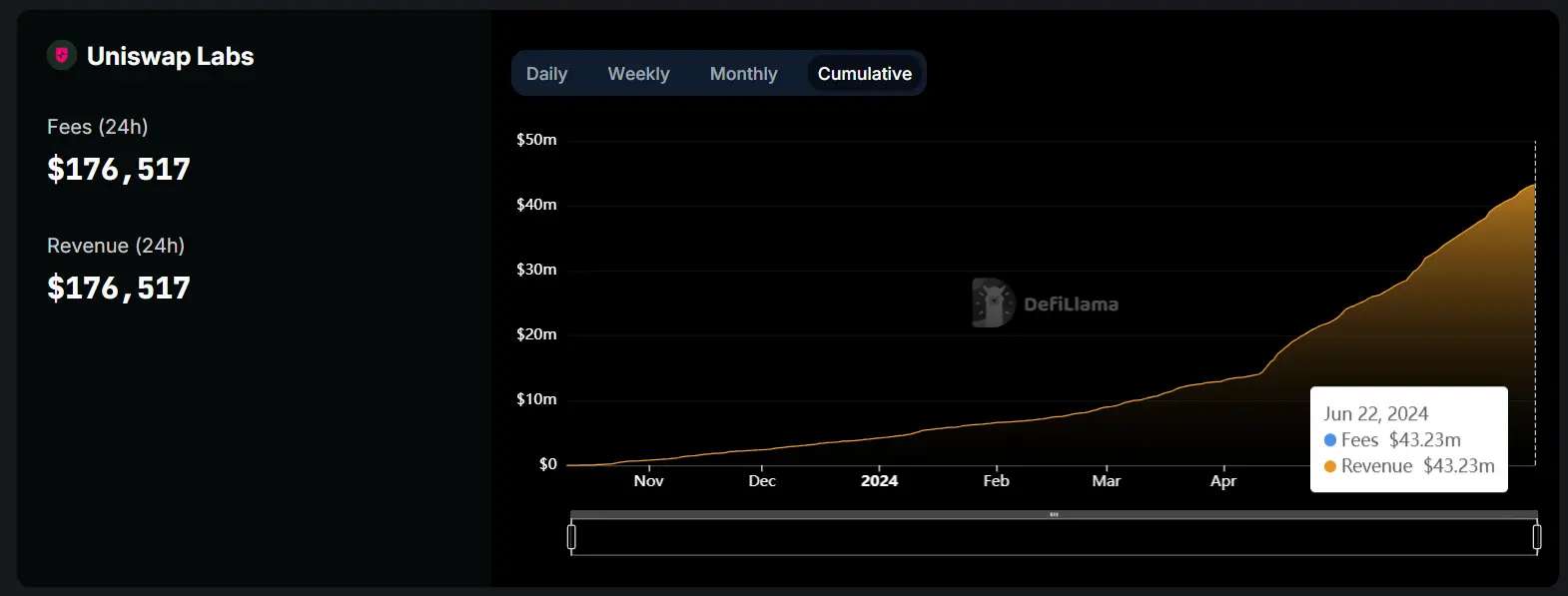Show the Monthly chart view
Screen dimensions: 1568x596
tap(743, 74)
